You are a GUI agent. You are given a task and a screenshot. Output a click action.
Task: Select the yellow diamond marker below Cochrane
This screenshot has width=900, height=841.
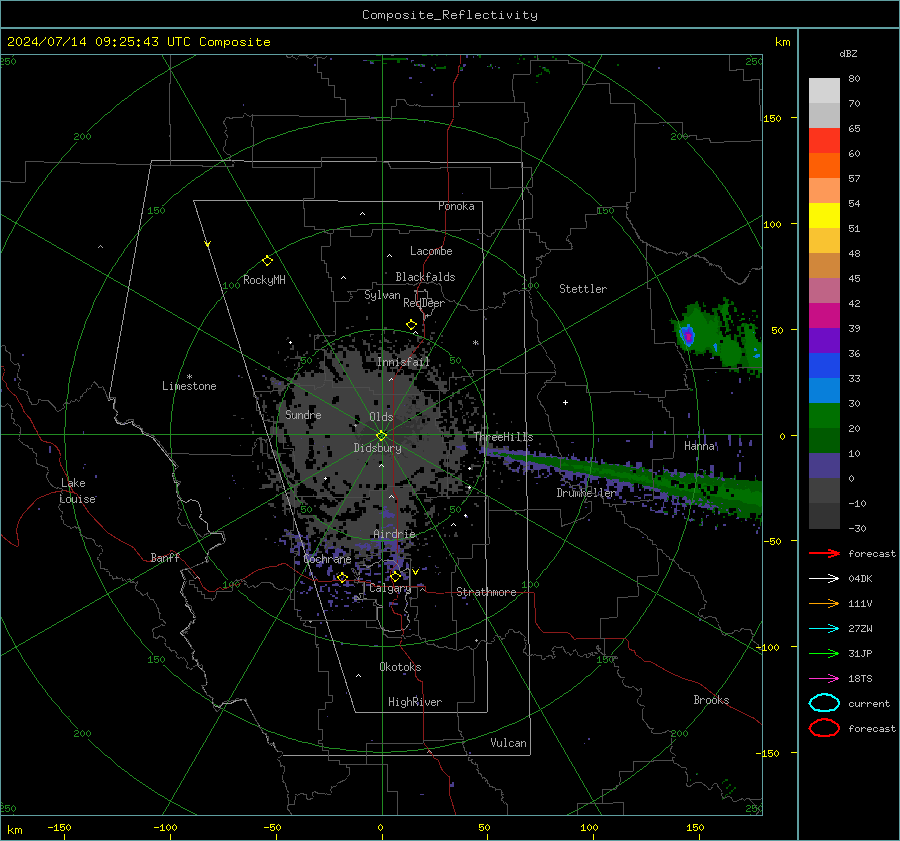[342, 578]
